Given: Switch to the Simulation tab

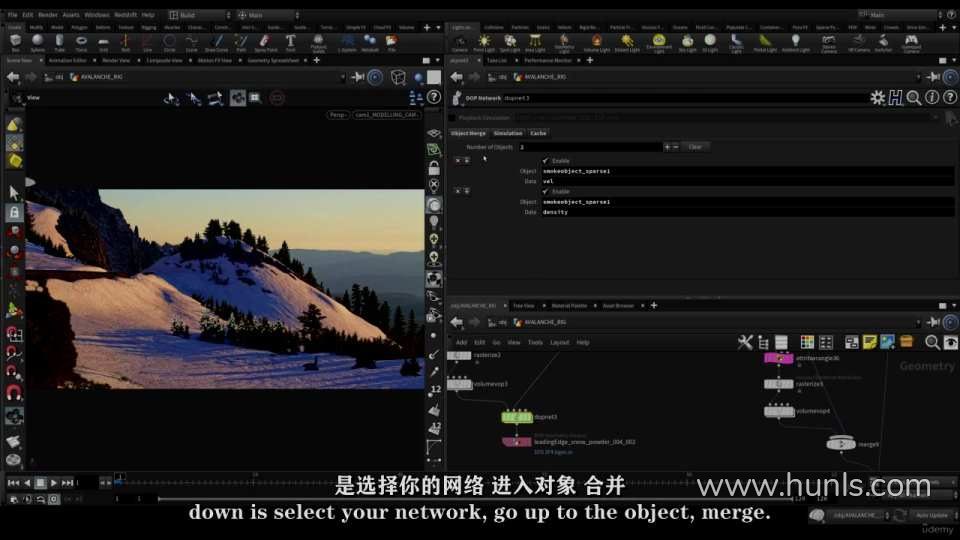Looking at the screenshot, I should (508, 133).
